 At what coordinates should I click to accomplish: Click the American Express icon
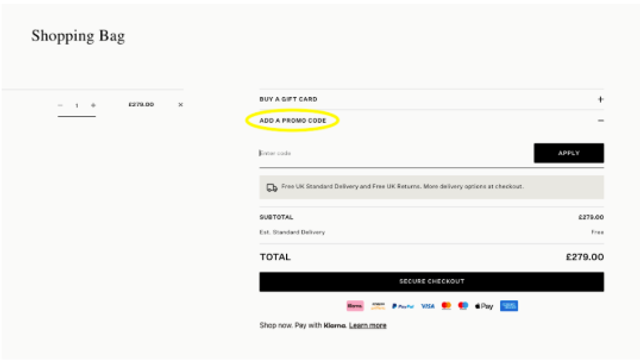coord(509,306)
